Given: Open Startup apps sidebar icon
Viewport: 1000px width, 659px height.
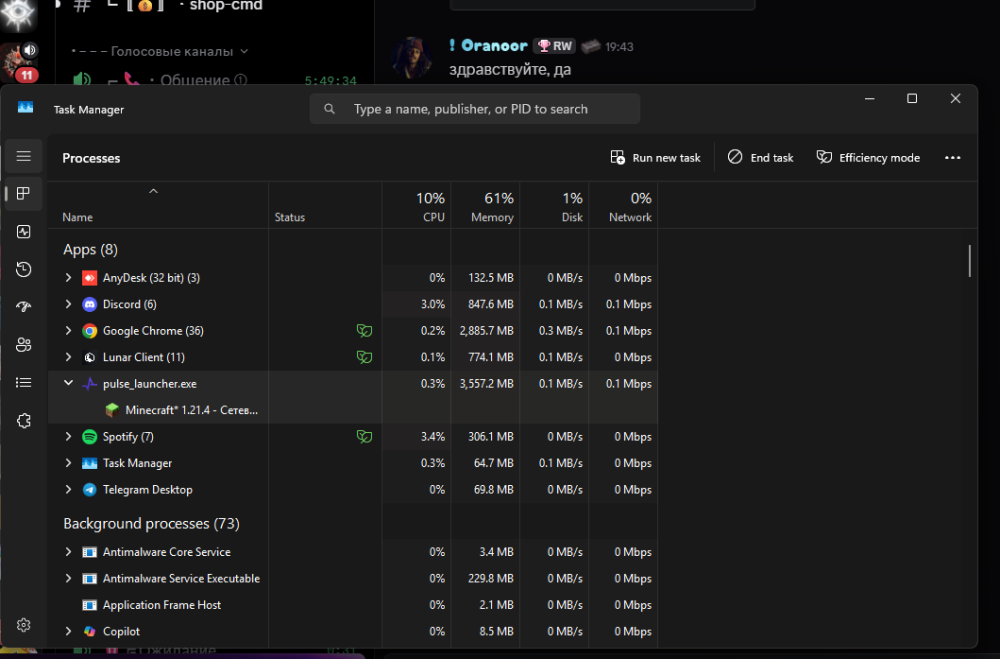Looking at the screenshot, I should click(24, 307).
